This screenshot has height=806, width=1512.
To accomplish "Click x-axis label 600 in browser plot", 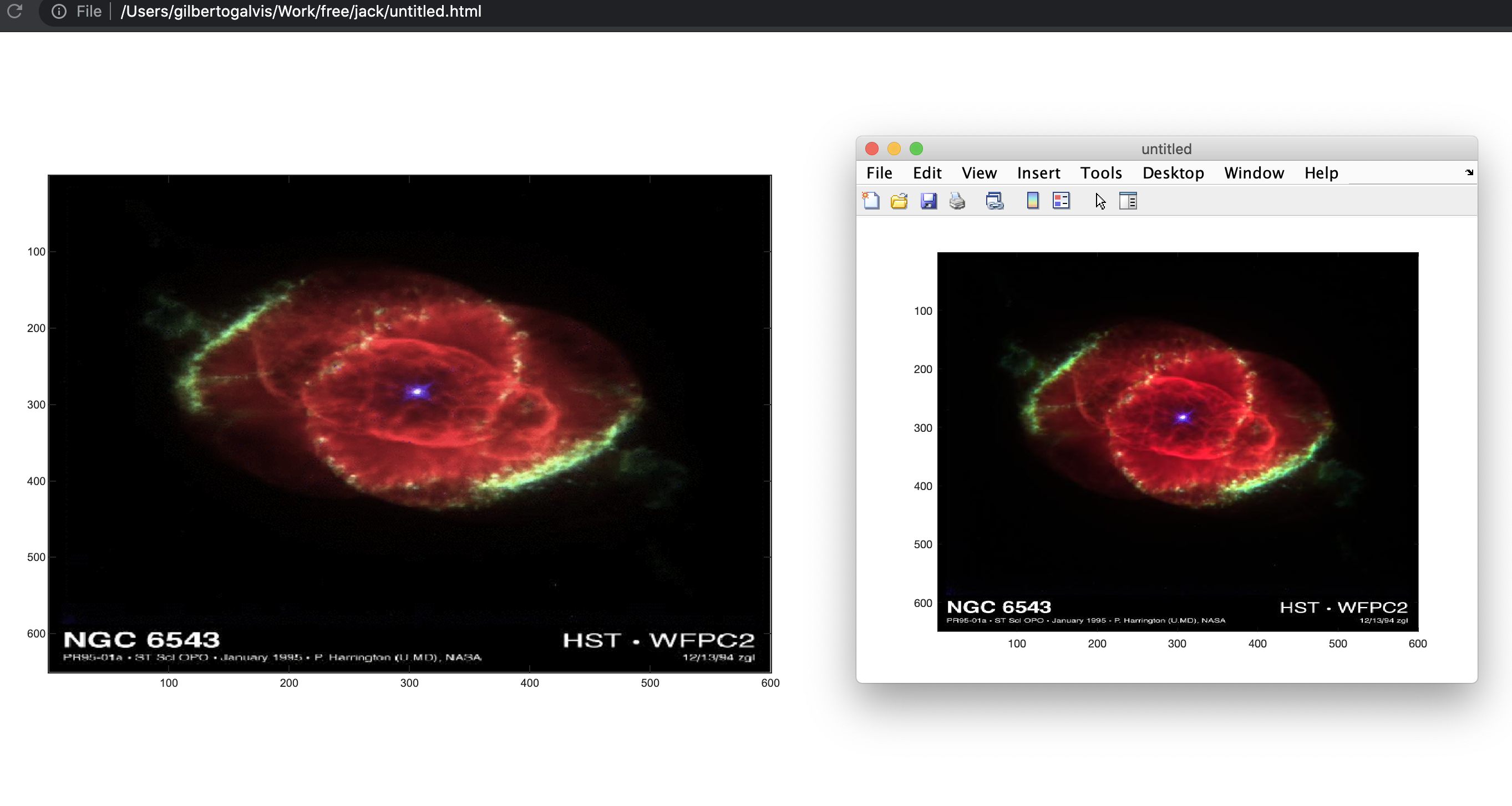I will pyautogui.click(x=770, y=683).
